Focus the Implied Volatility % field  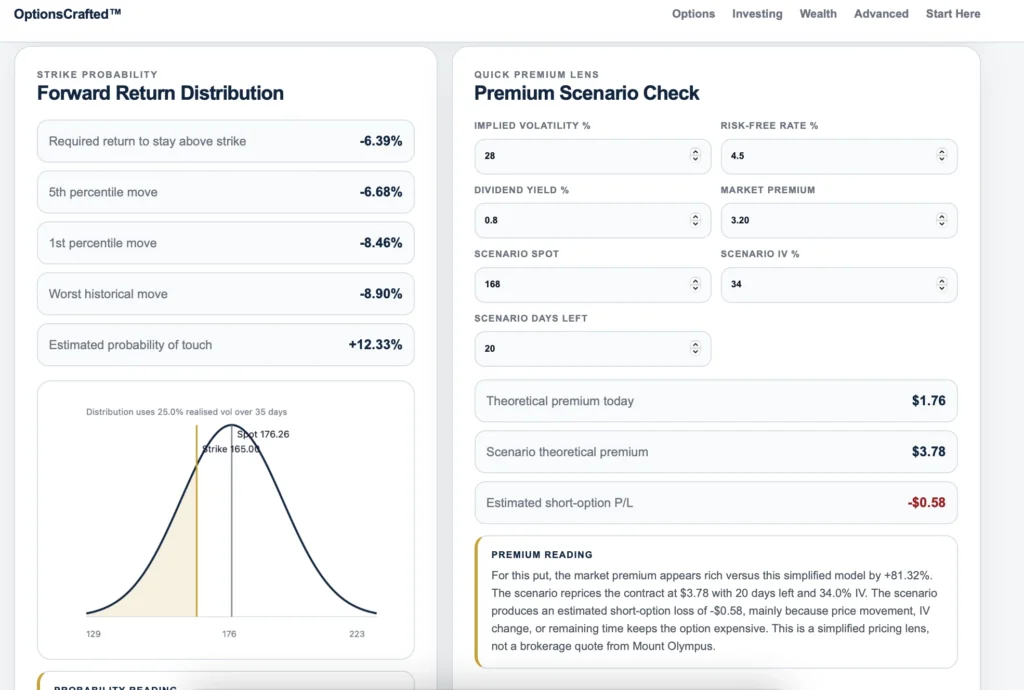coord(592,156)
